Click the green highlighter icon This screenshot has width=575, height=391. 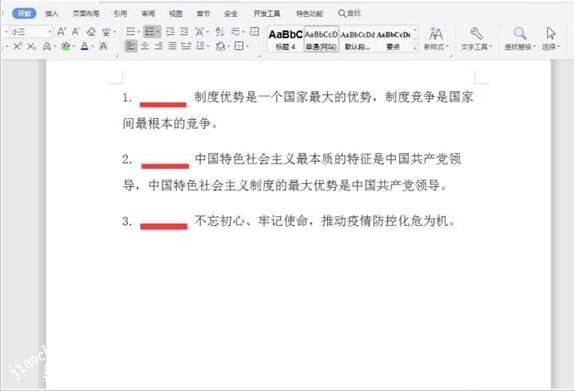coord(66,46)
